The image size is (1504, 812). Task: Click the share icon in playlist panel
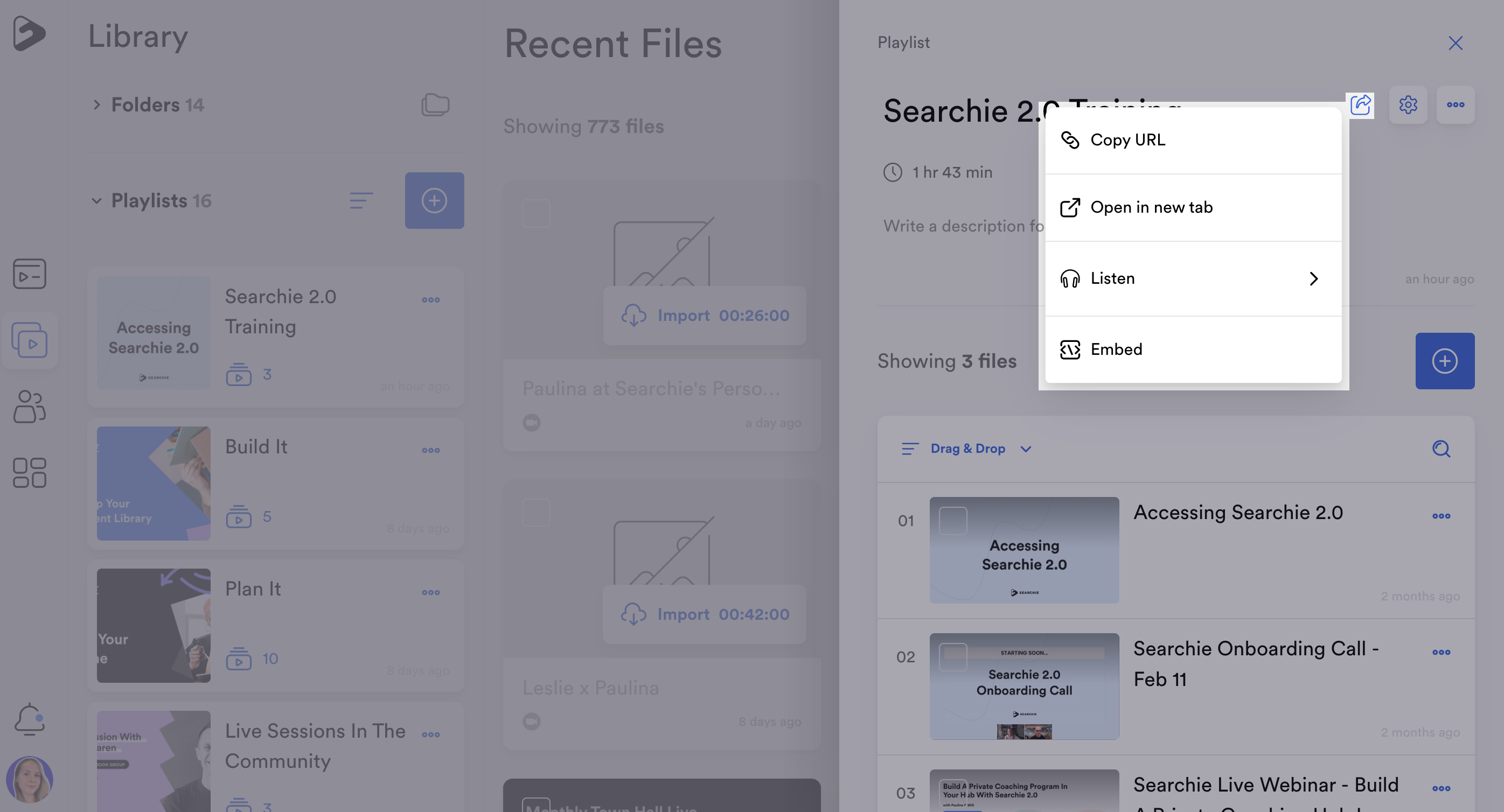coord(1360,105)
